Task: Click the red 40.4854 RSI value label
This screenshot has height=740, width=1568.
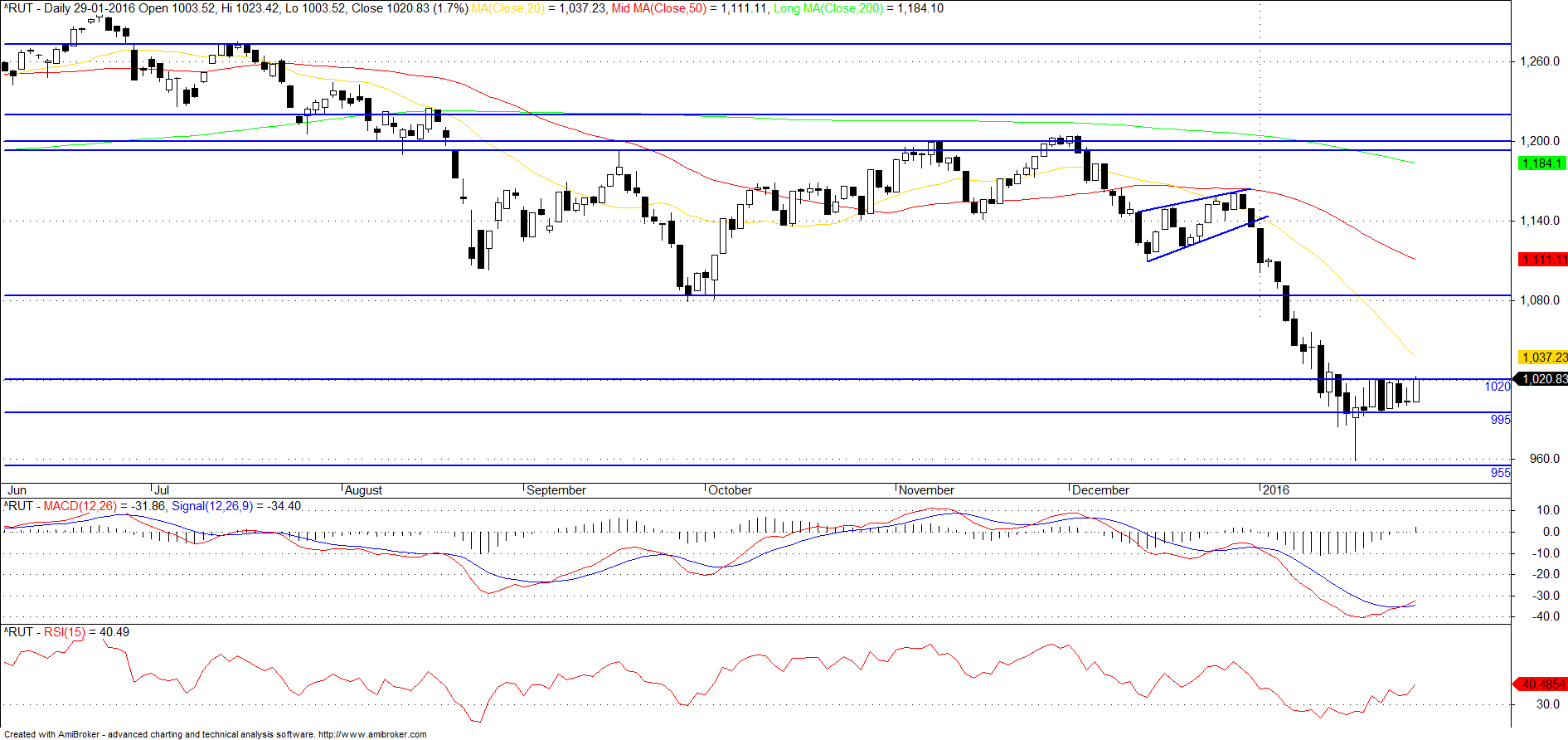Action: pyautogui.click(x=1542, y=684)
